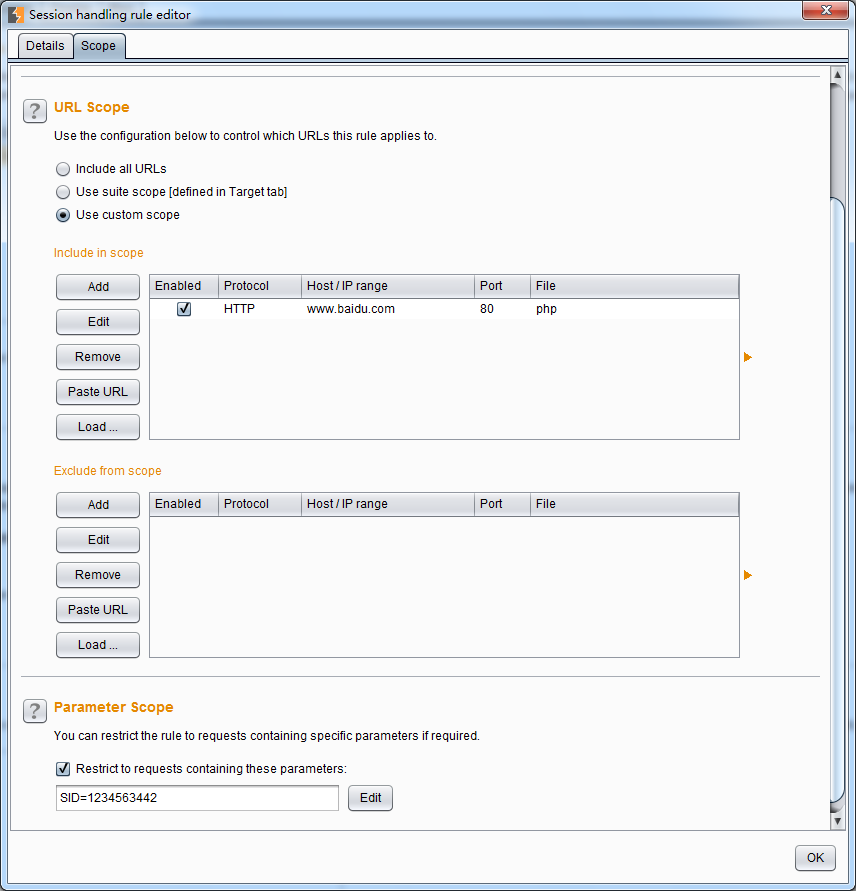Select the Scope tab
Screen dimensions: 856x891
pyautogui.click(x=98, y=46)
